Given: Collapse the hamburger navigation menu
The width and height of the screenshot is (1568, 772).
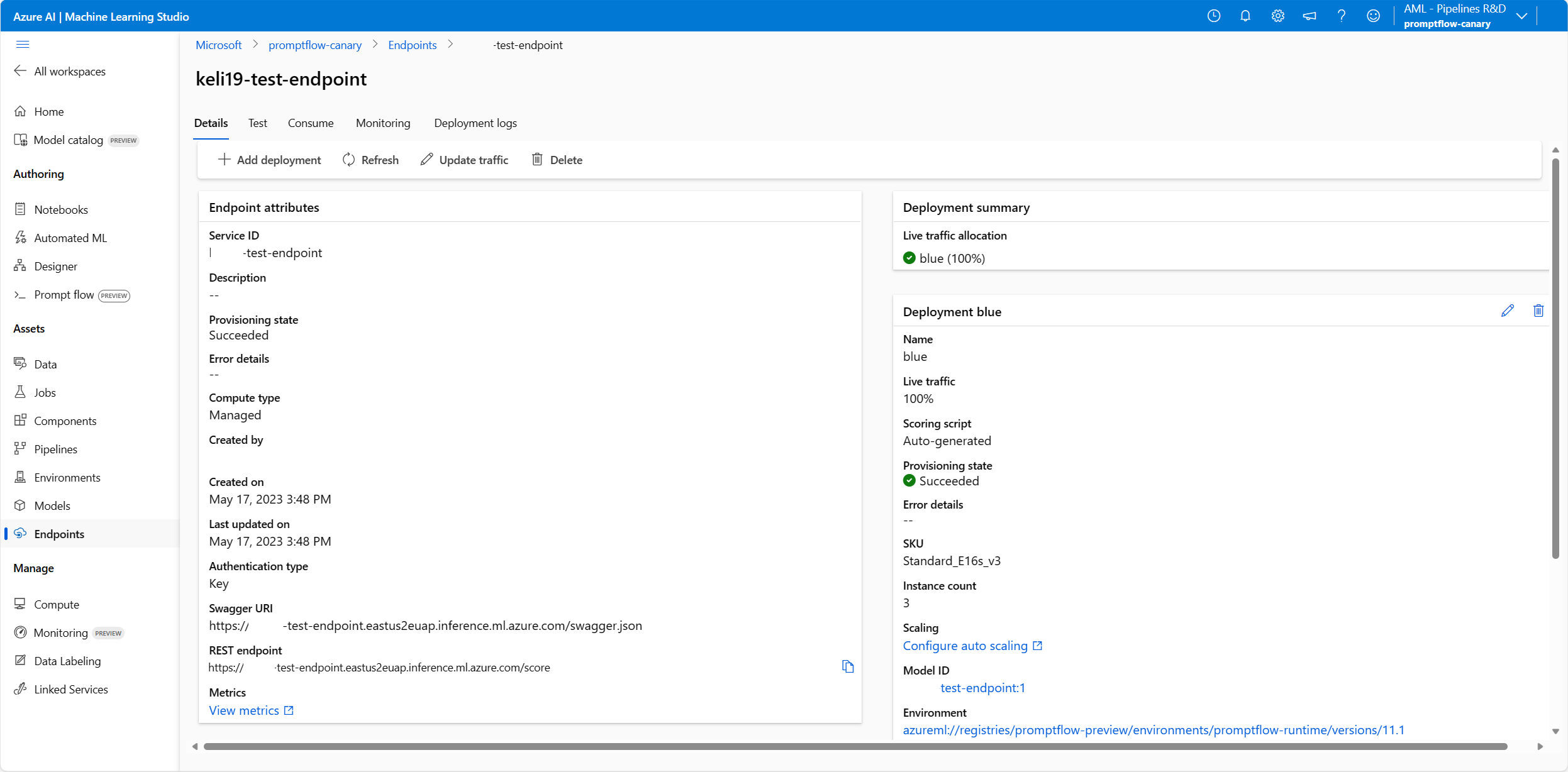Looking at the screenshot, I should click(x=23, y=44).
